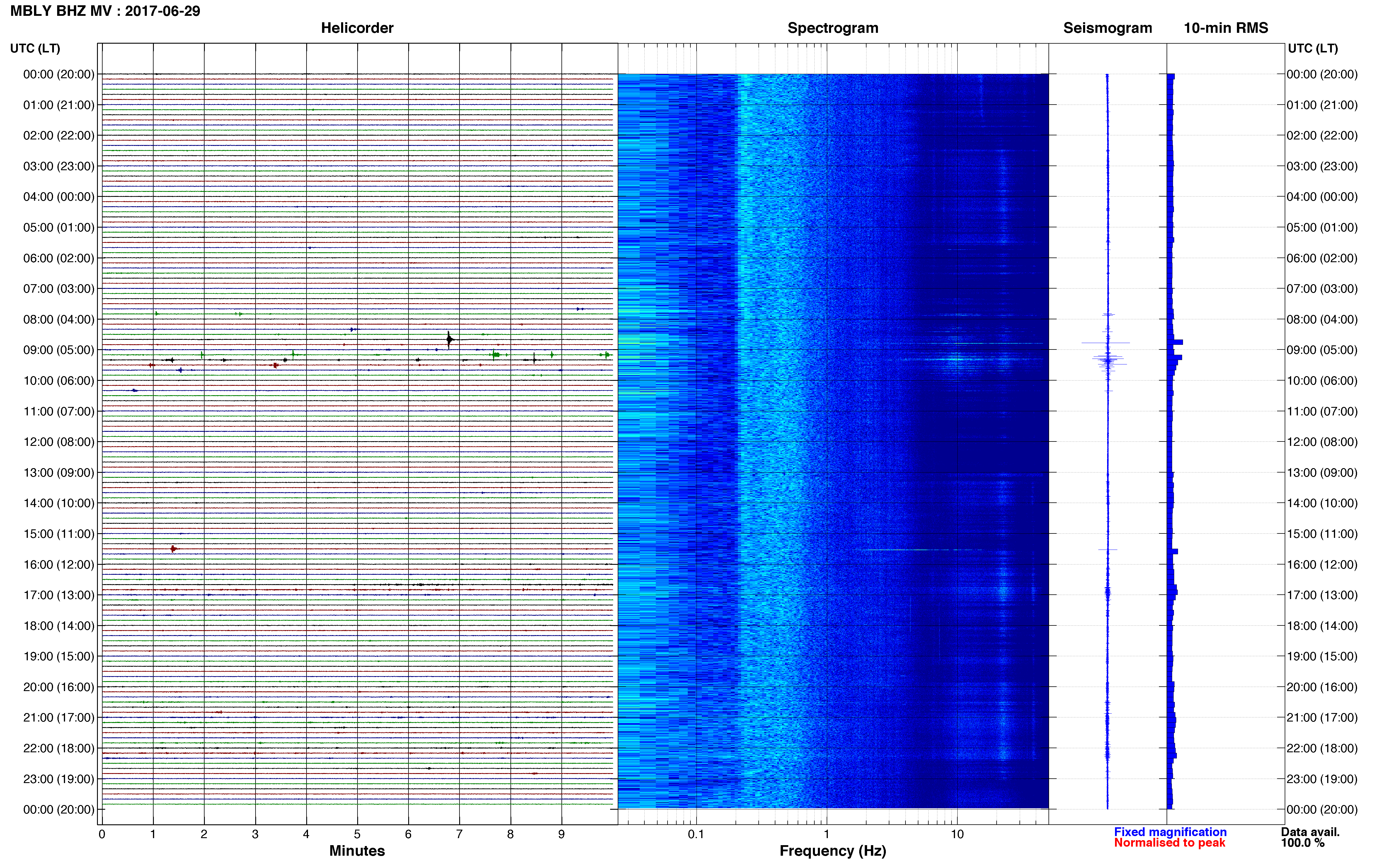Click left time label 10:00 (06:00)
This screenshot has width=1389, height=868.
59,381
